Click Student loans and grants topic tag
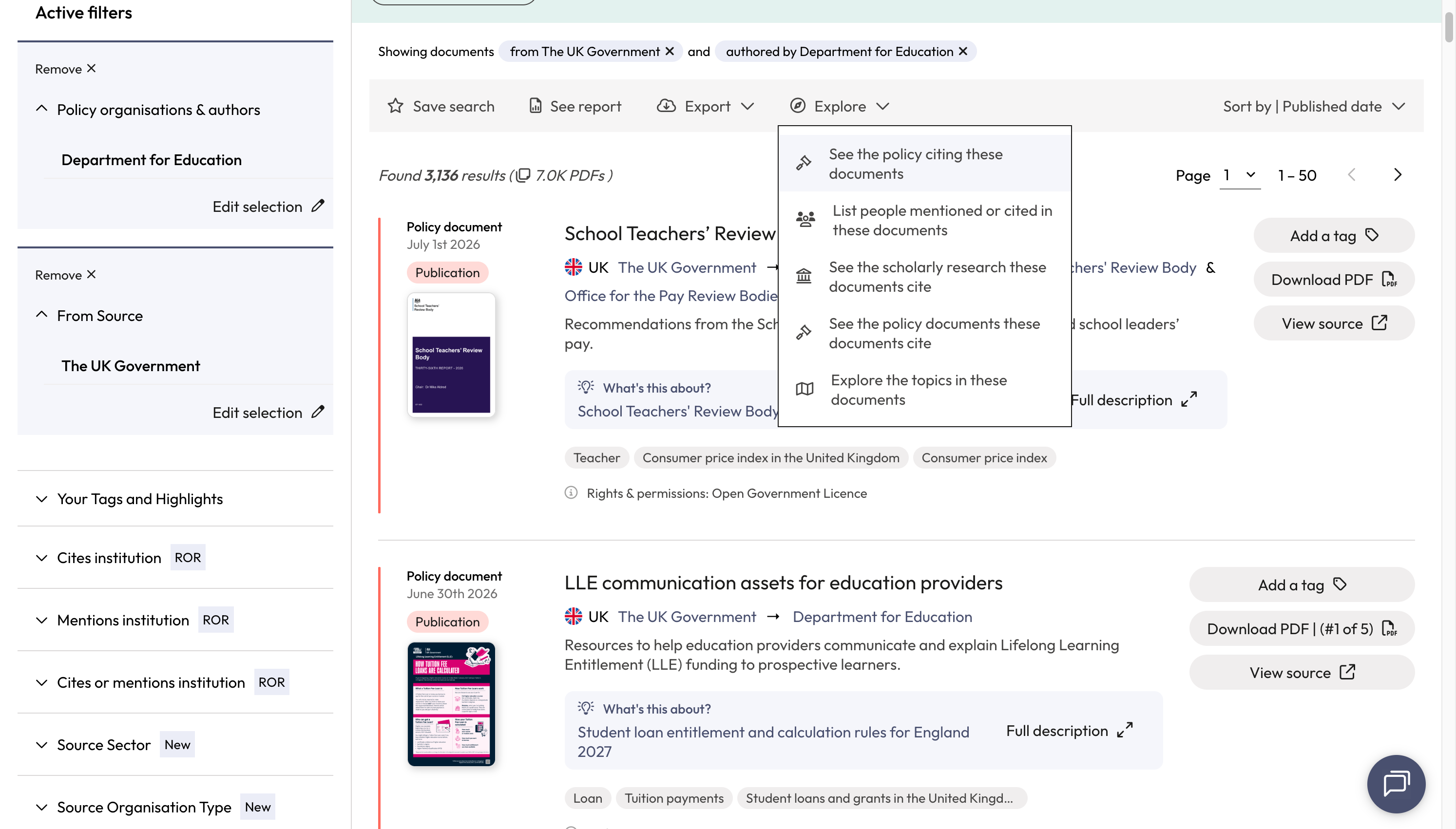The image size is (1456, 829). tap(881, 798)
